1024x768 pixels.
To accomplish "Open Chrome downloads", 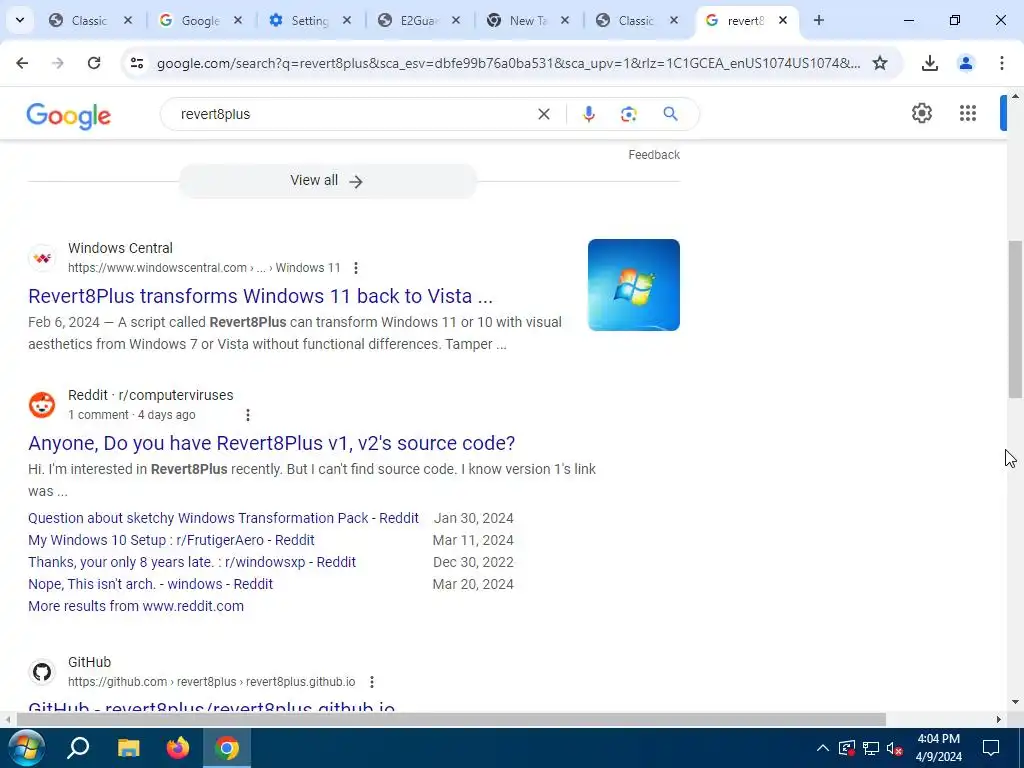I will click(929, 63).
